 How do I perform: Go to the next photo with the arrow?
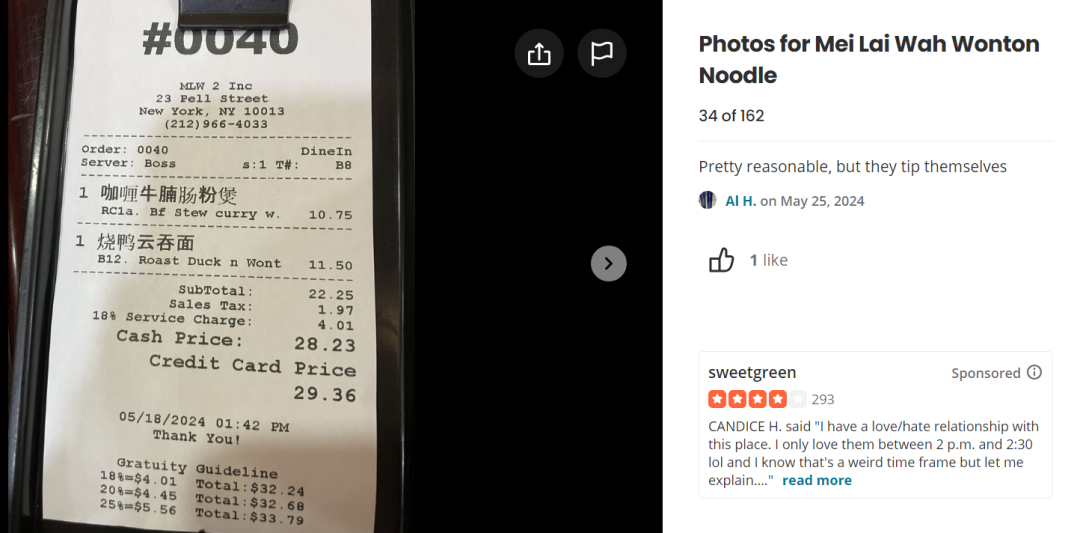[608, 263]
